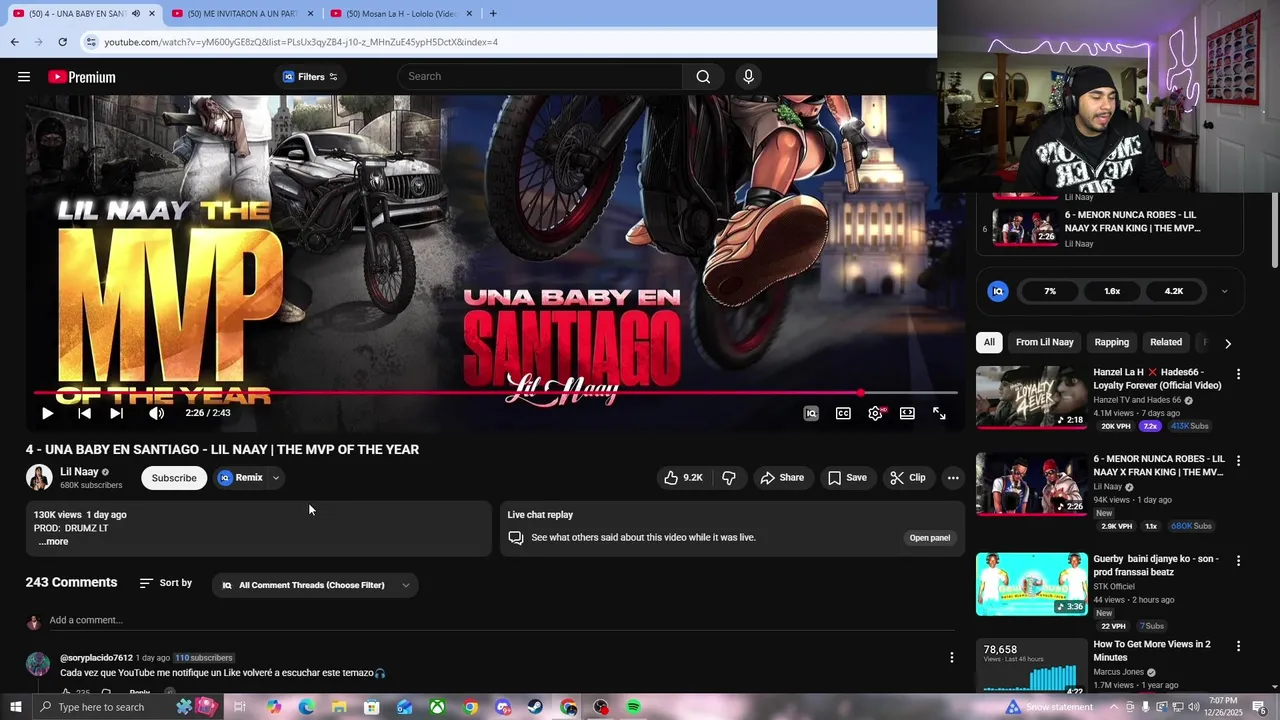Open Lil Naay channel avatar
Screen dimensions: 1280x720
click(x=39, y=478)
